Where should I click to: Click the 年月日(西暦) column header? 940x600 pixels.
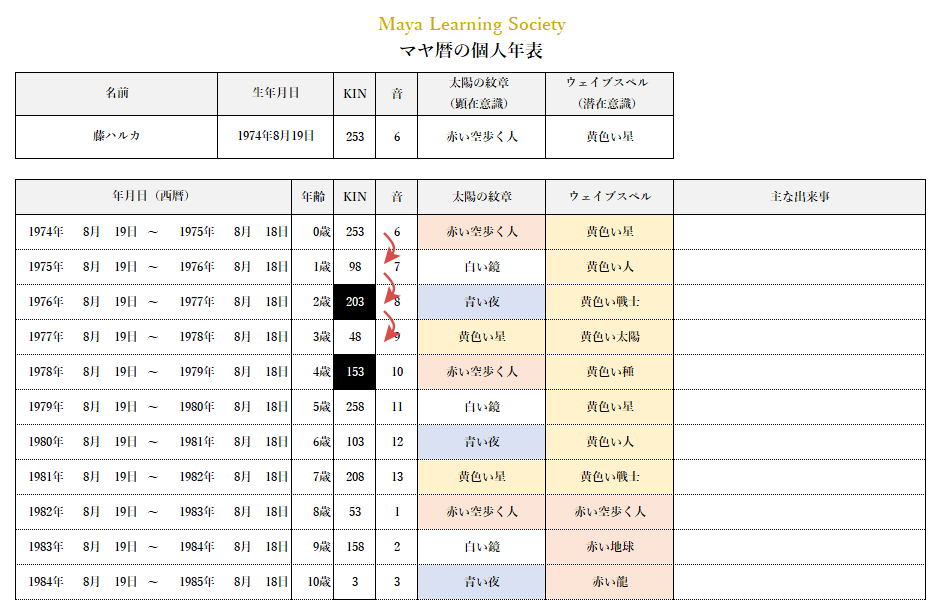point(152,196)
